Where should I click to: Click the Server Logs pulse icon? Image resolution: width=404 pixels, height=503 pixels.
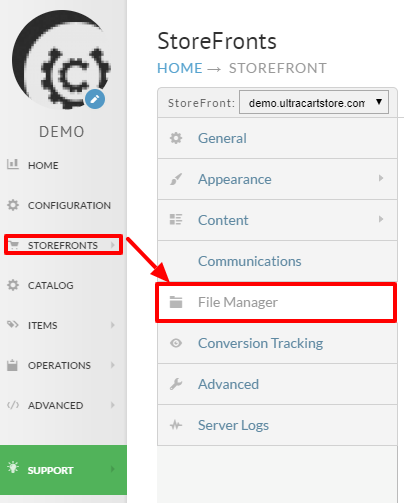pos(176,425)
